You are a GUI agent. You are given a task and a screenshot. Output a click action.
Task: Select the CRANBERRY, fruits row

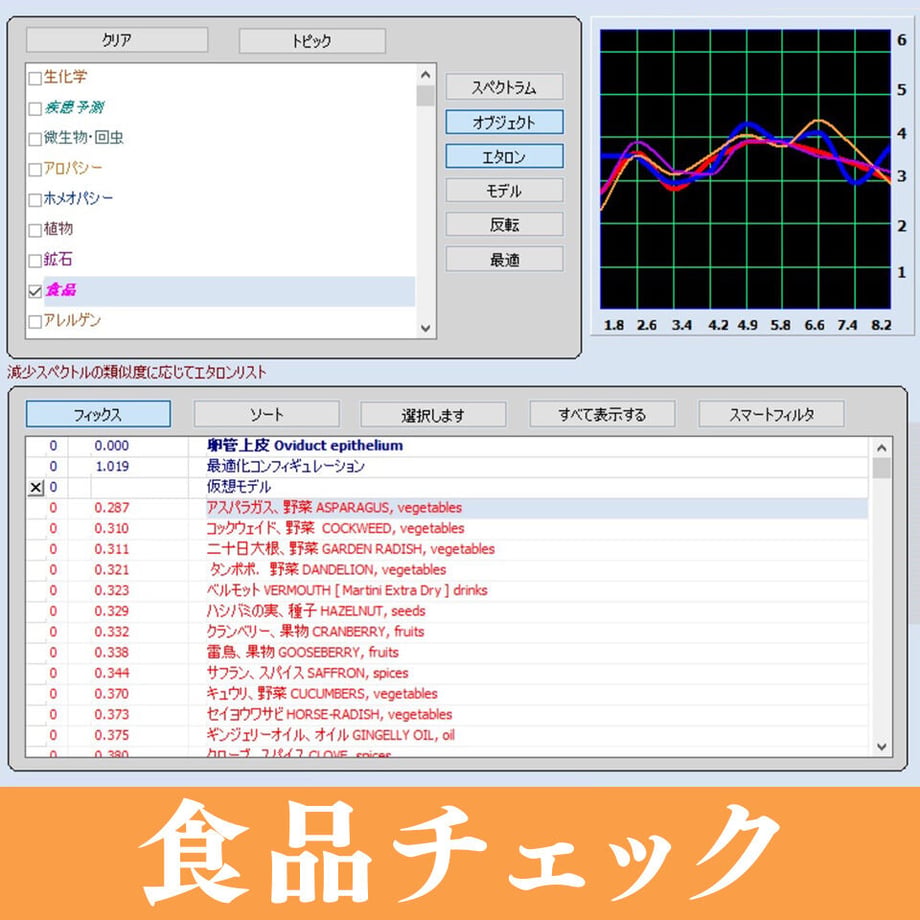(x=447, y=631)
